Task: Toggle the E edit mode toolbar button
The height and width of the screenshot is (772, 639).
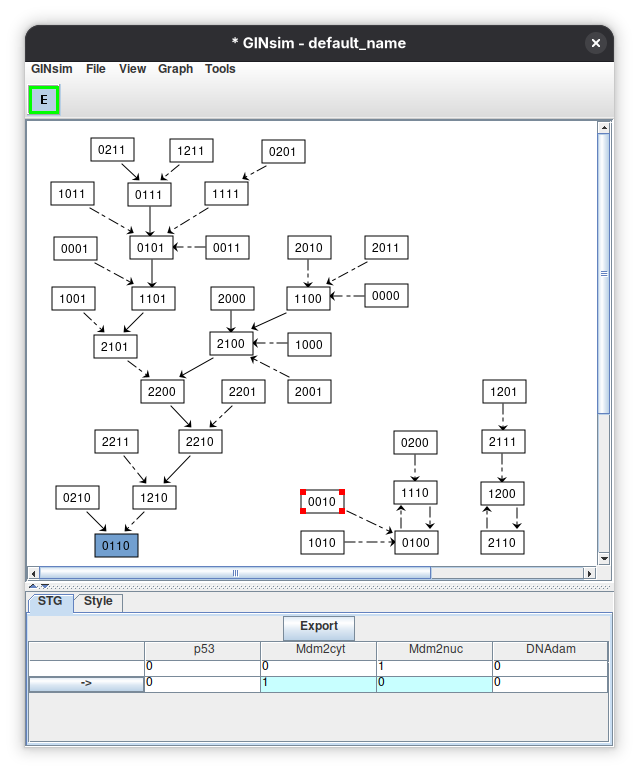Action: [x=44, y=99]
